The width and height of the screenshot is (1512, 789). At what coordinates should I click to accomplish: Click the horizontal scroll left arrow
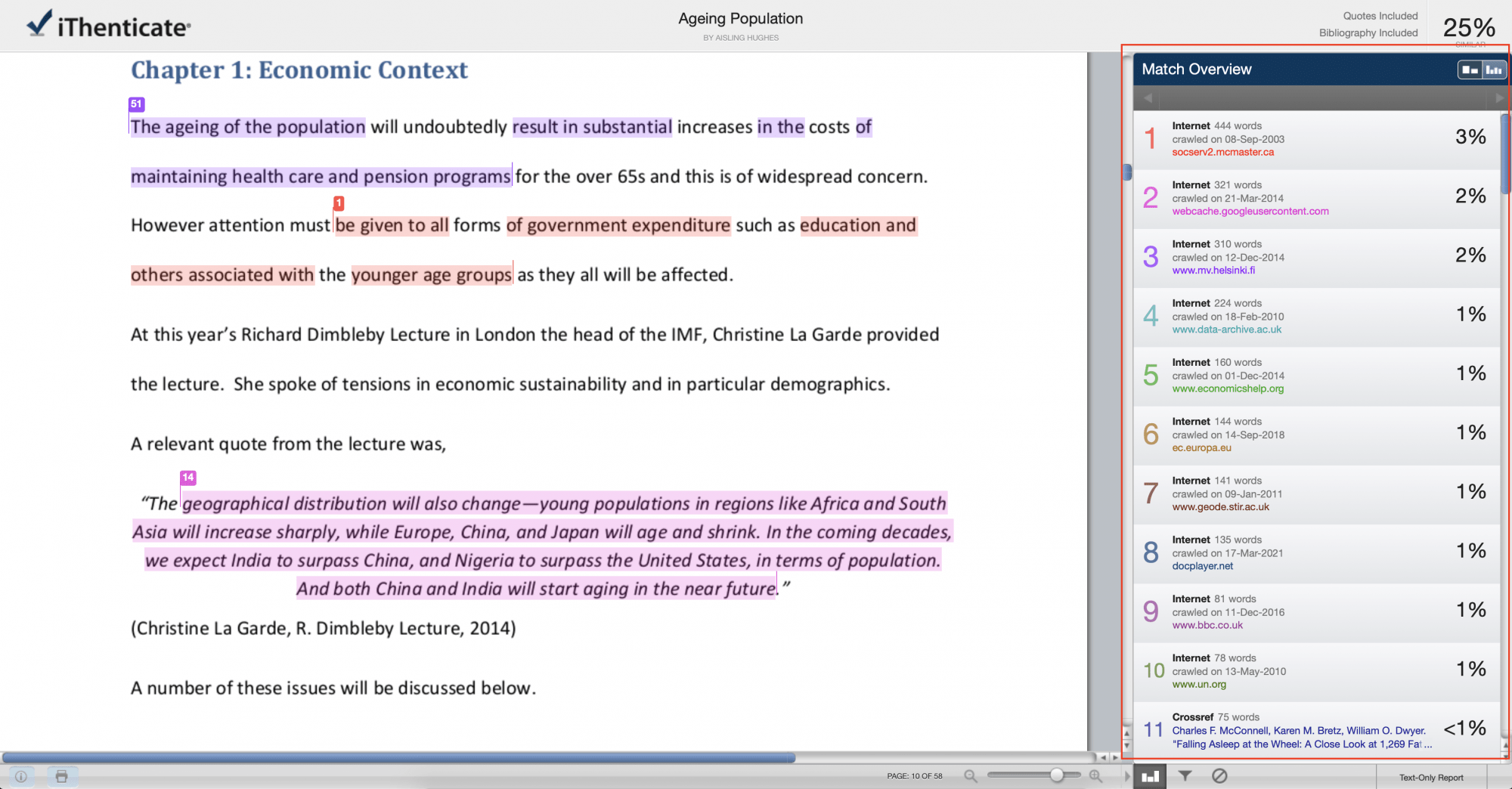point(1103,757)
